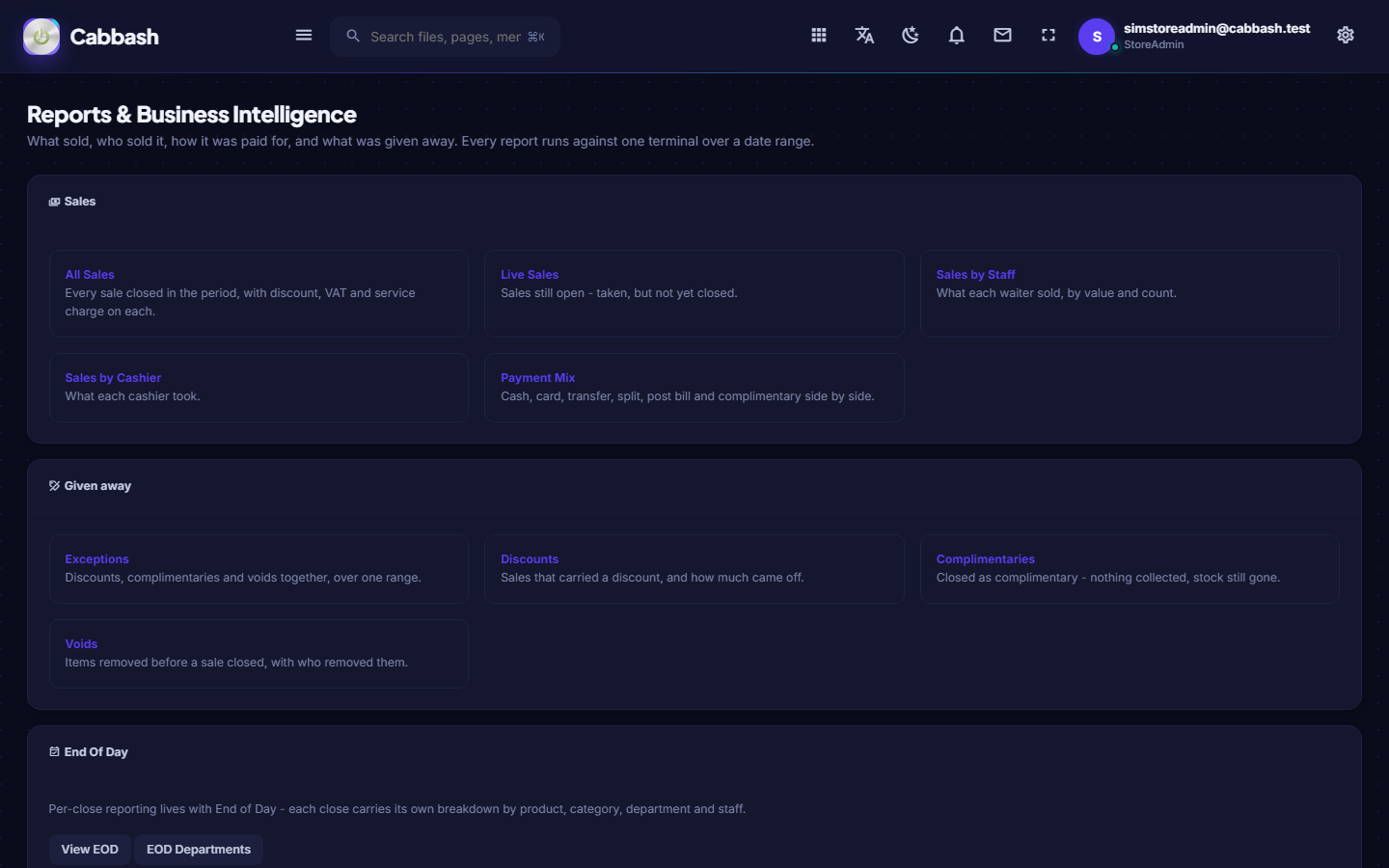Click the EOD Departments button

pos(199,850)
